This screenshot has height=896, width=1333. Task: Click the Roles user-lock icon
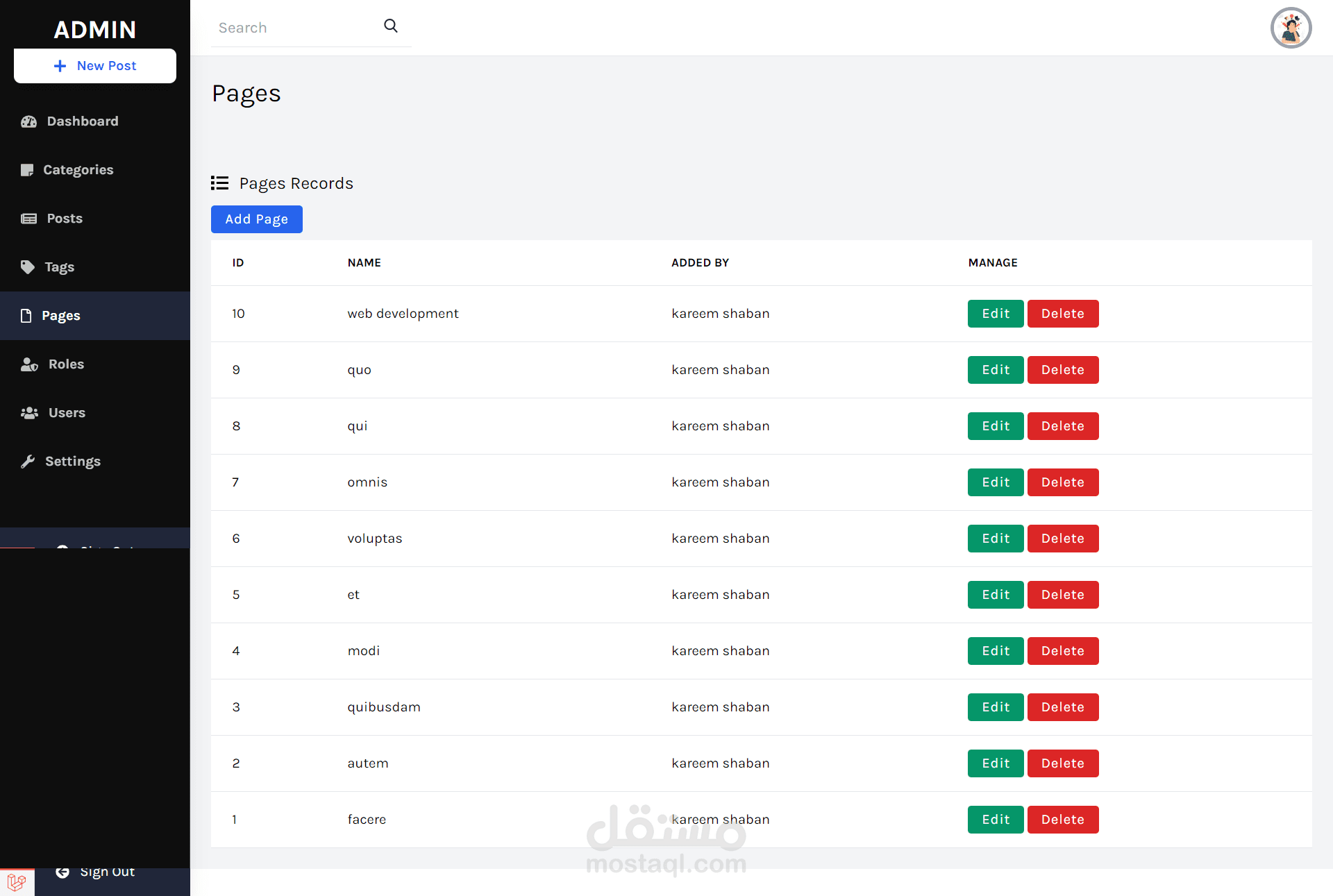29,364
